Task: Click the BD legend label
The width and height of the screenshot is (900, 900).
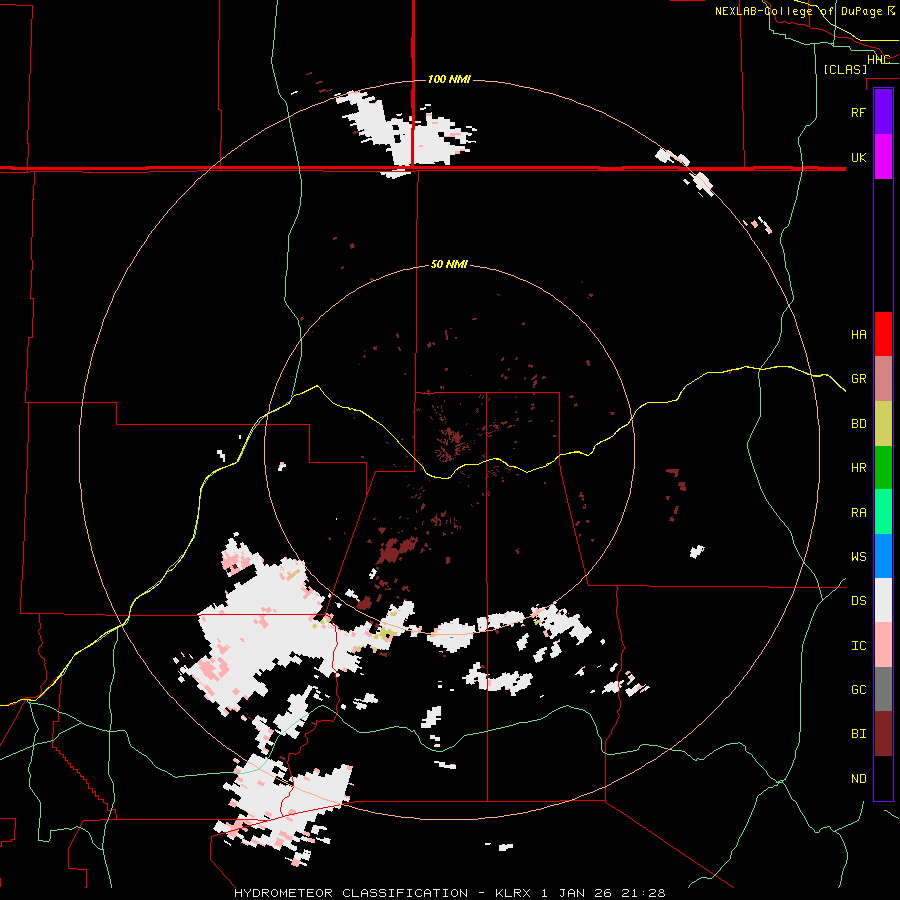Action: pos(858,424)
